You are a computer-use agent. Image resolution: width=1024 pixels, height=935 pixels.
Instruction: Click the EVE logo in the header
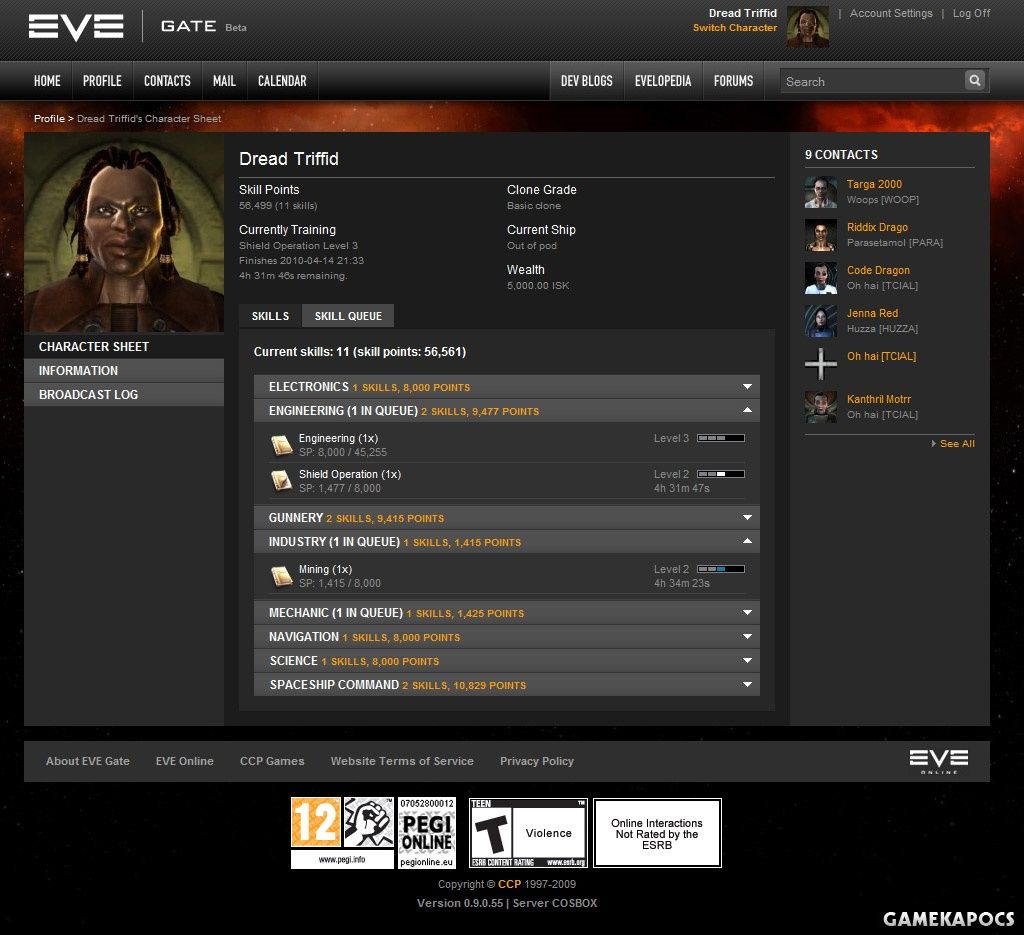(x=76, y=27)
